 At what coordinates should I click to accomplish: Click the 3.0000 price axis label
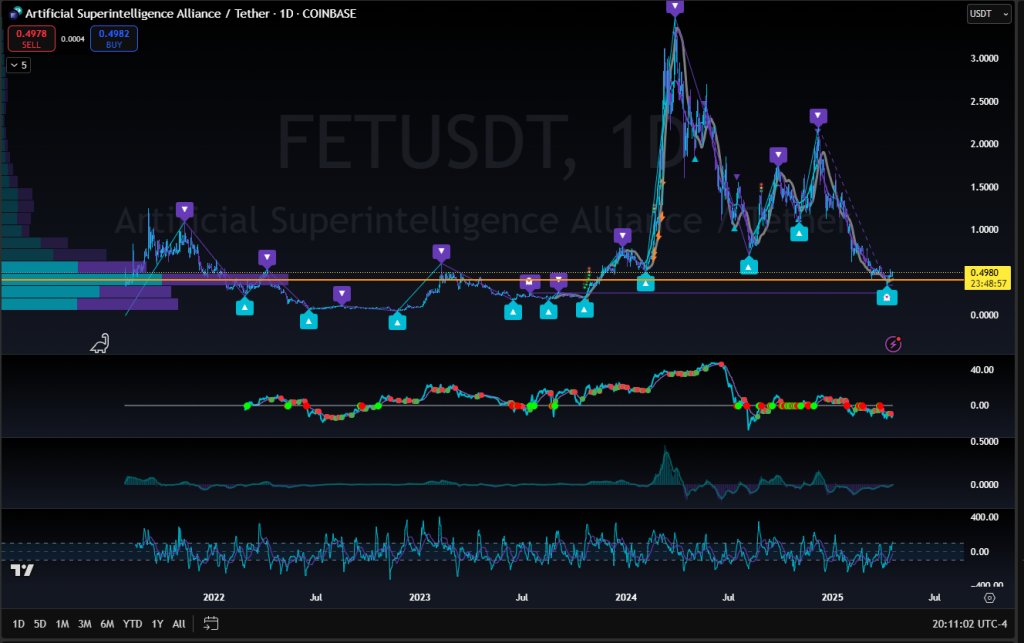984,58
